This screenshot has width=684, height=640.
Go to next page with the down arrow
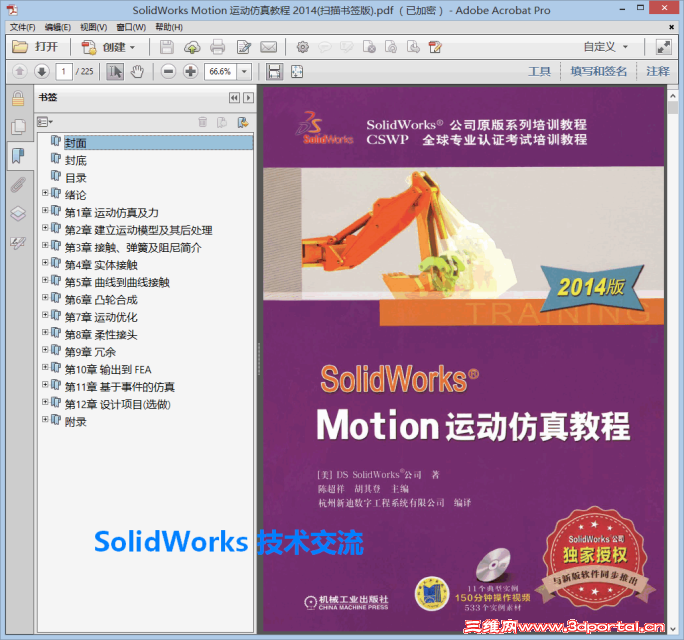[x=41, y=71]
